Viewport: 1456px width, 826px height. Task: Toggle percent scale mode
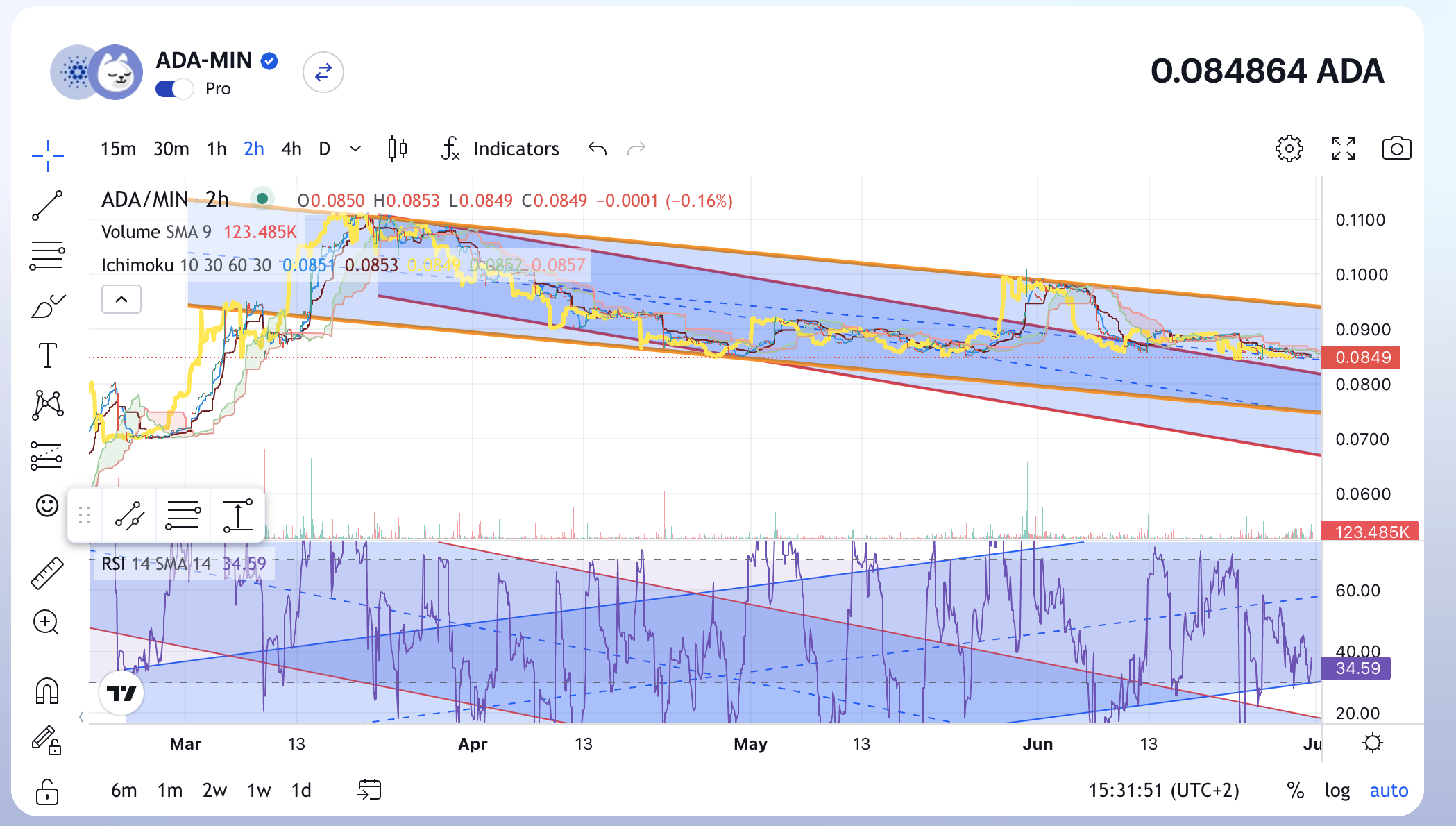1295,791
